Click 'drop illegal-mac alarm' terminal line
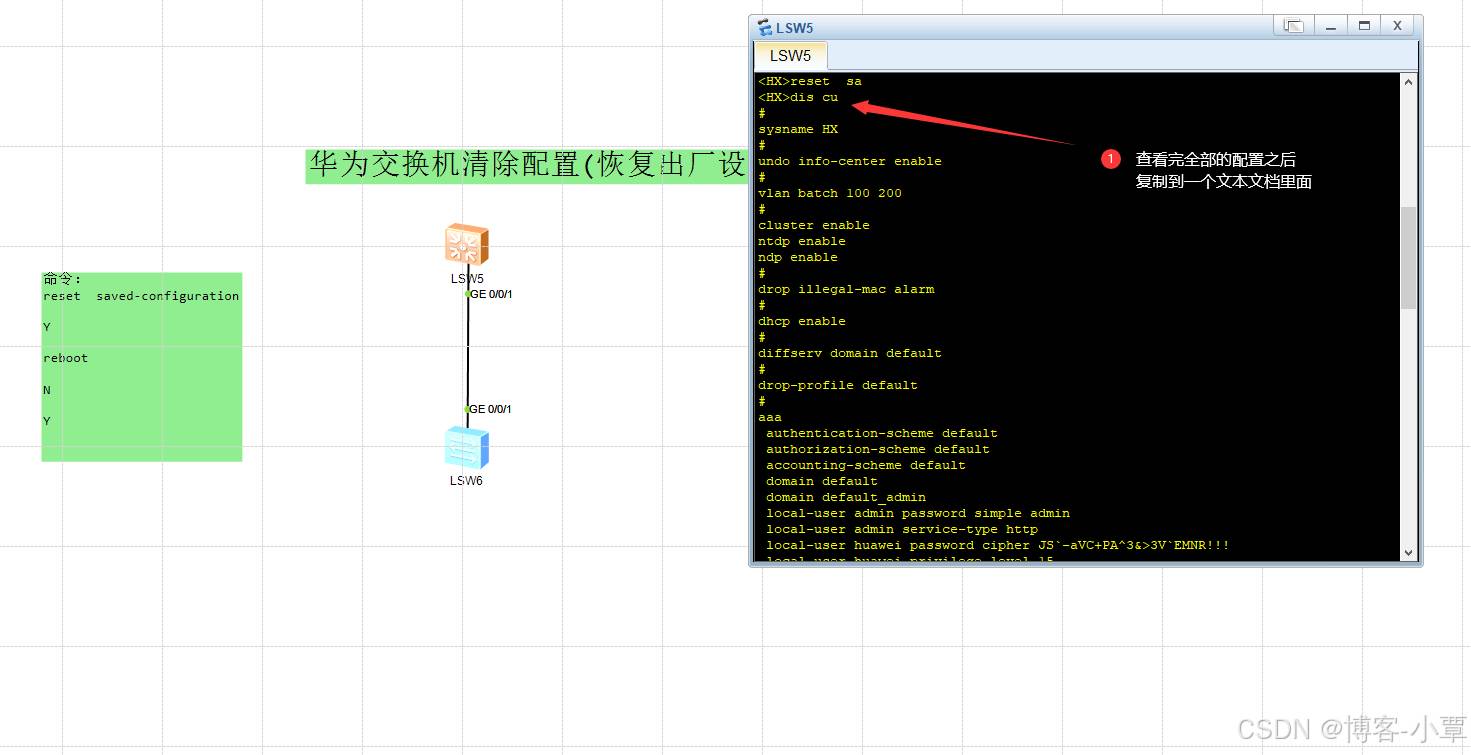Image resolution: width=1471 pixels, height=755 pixels. click(846, 289)
